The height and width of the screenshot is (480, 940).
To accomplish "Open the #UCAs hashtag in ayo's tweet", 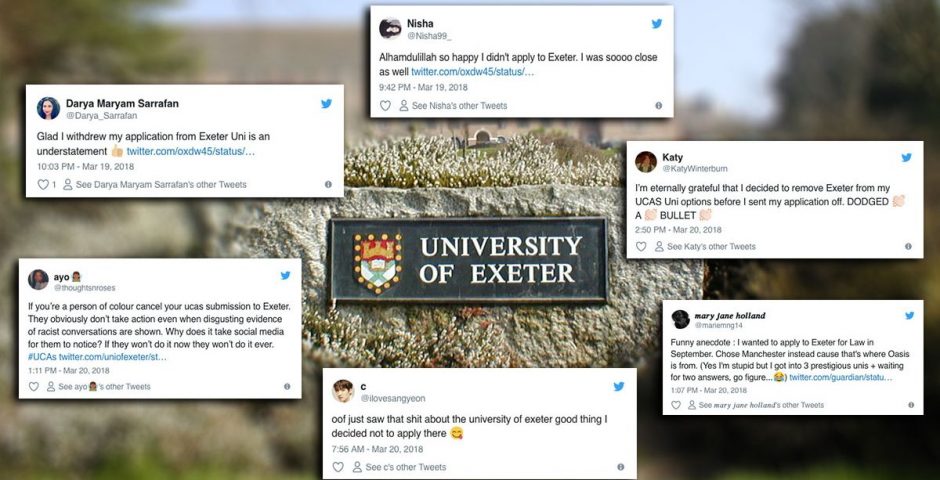I will (42, 357).
